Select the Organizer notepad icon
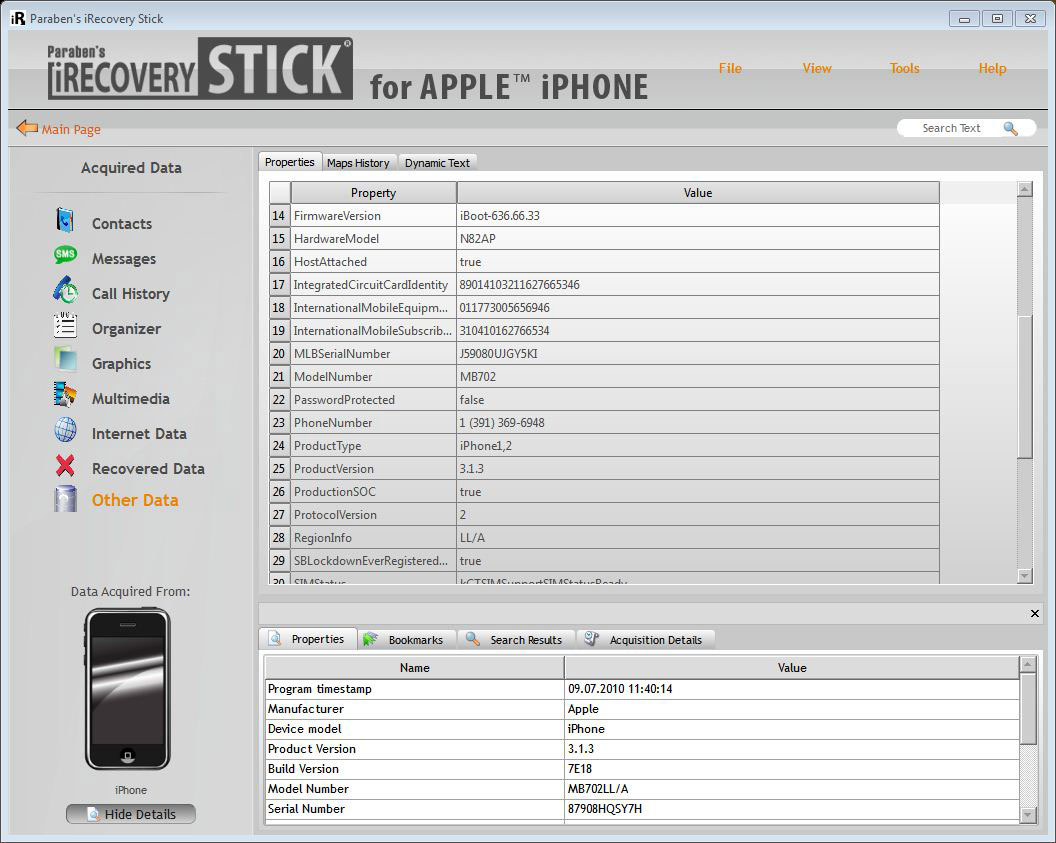The image size is (1056, 843). click(65, 325)
